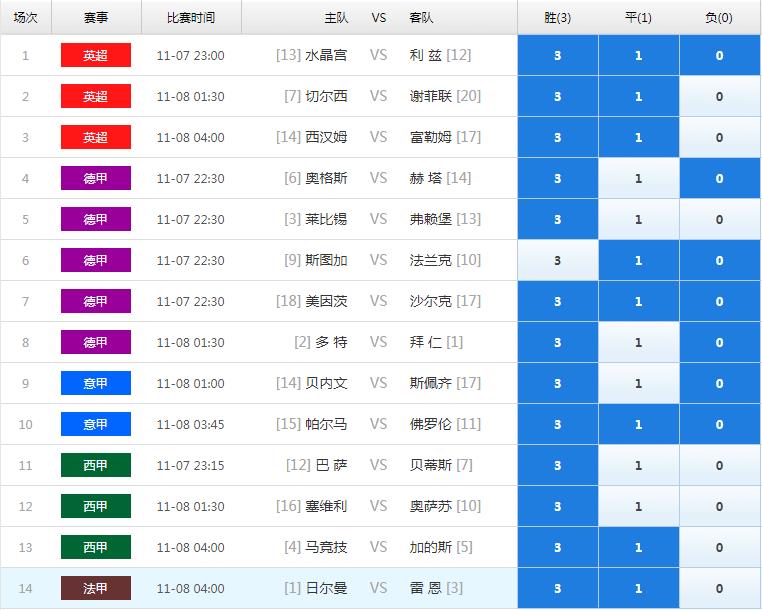Click row number 14

[25, 589]
